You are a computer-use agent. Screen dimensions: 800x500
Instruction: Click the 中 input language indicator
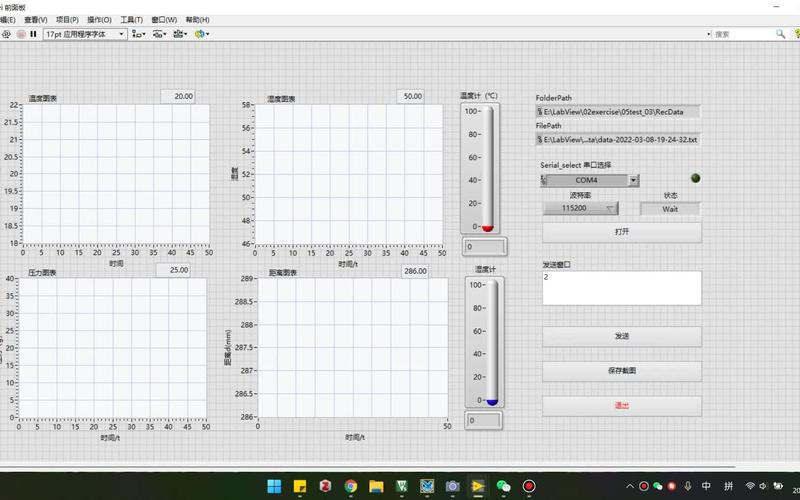pyautogui.click(x=706, y=486)
